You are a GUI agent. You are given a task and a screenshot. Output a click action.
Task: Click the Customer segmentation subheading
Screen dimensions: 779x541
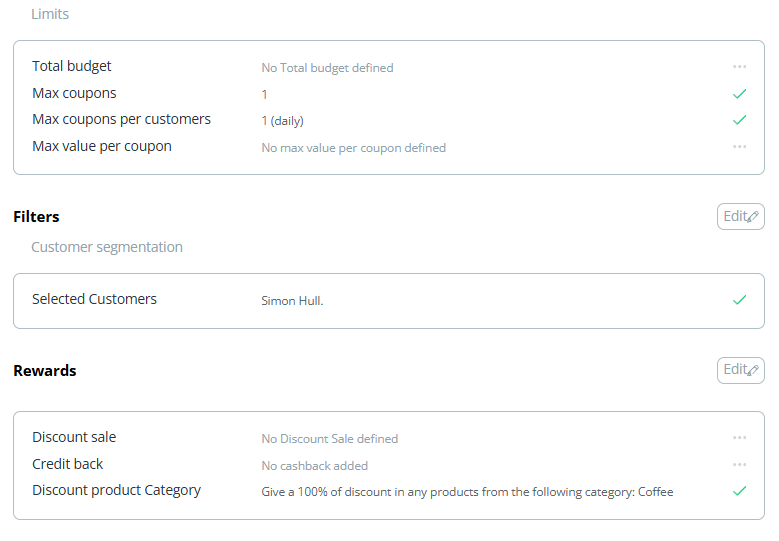(x=107, y=247)
